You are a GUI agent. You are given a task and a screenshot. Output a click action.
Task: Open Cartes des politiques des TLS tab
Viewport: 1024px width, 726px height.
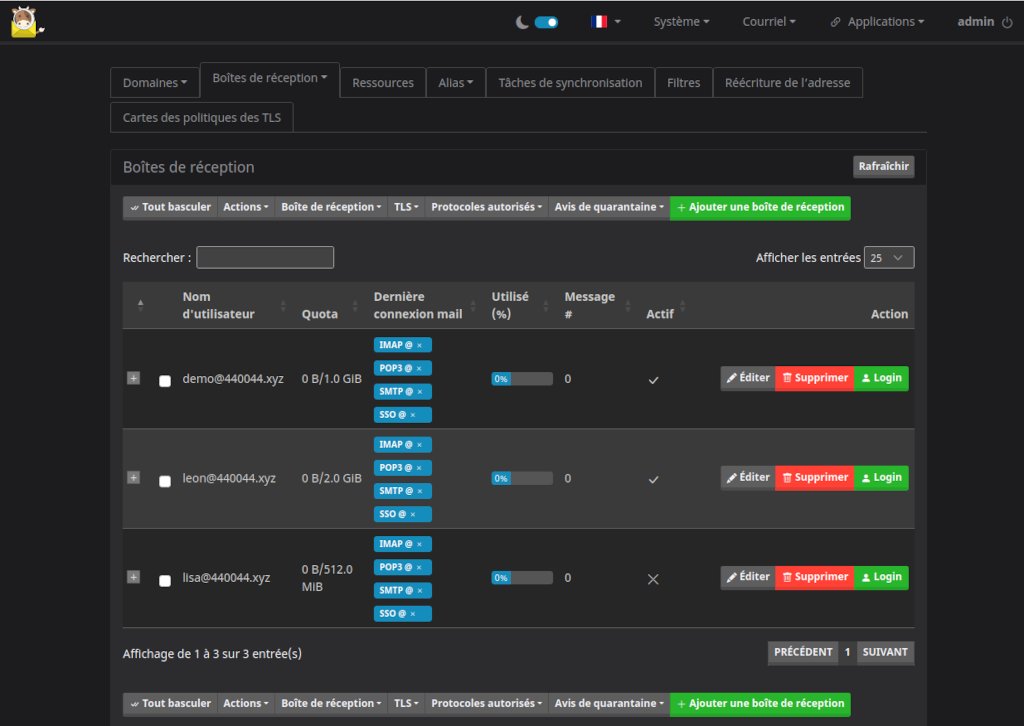(x=202, y=118)
